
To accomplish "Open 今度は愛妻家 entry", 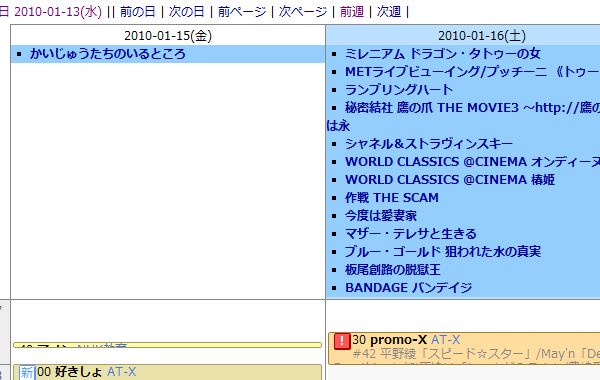I will [381, 216].
